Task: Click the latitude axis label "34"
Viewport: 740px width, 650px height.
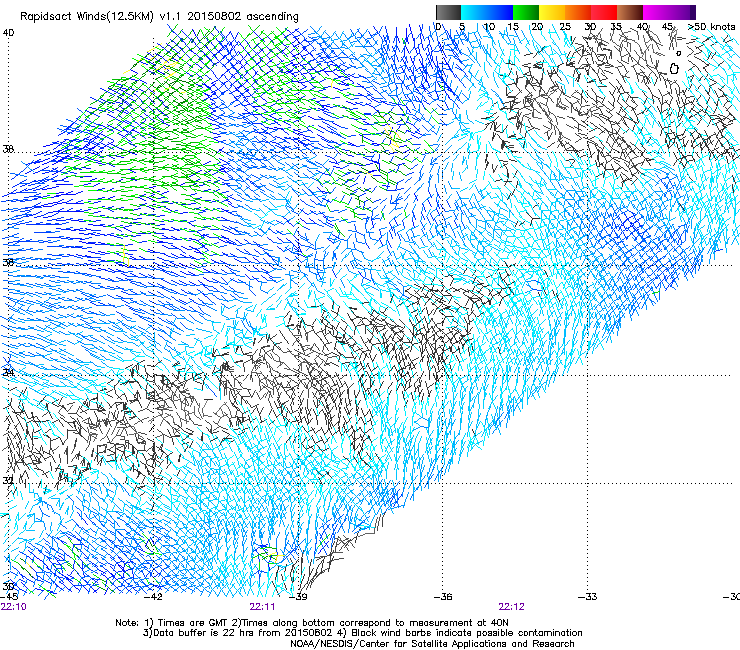Action: (8, 372)
